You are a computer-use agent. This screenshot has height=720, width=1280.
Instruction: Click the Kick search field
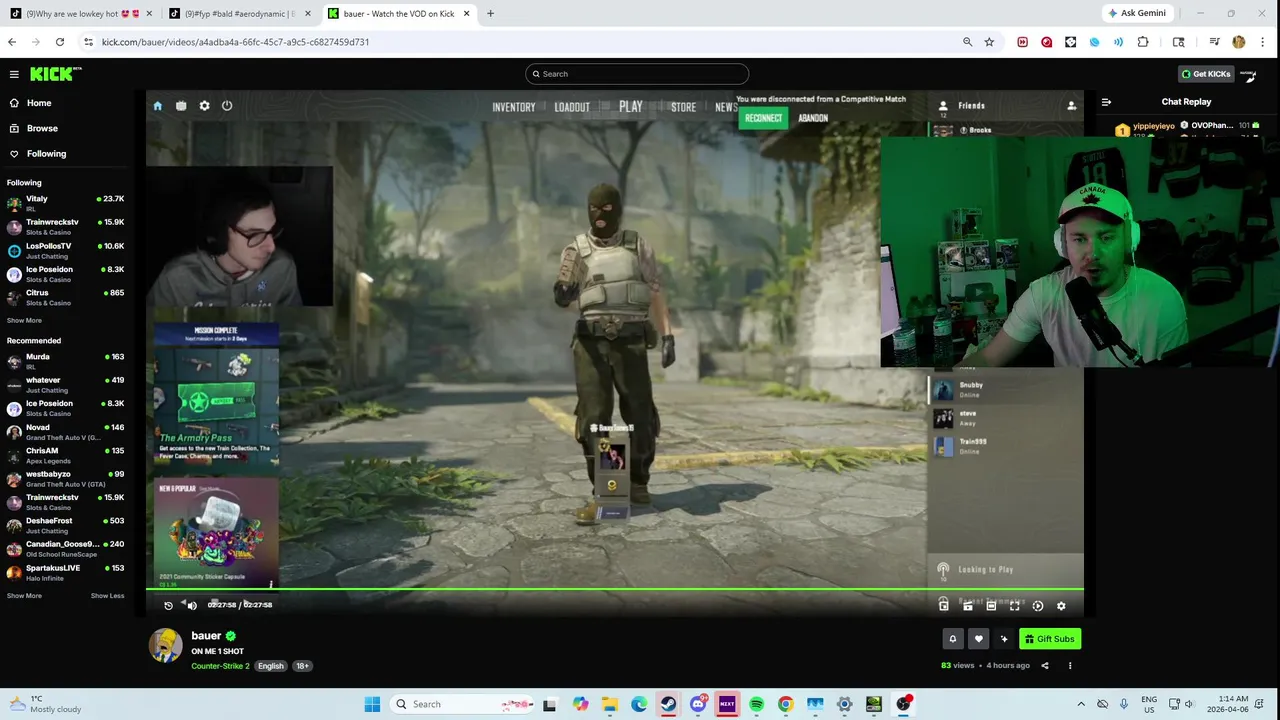(x=637, y=74)
